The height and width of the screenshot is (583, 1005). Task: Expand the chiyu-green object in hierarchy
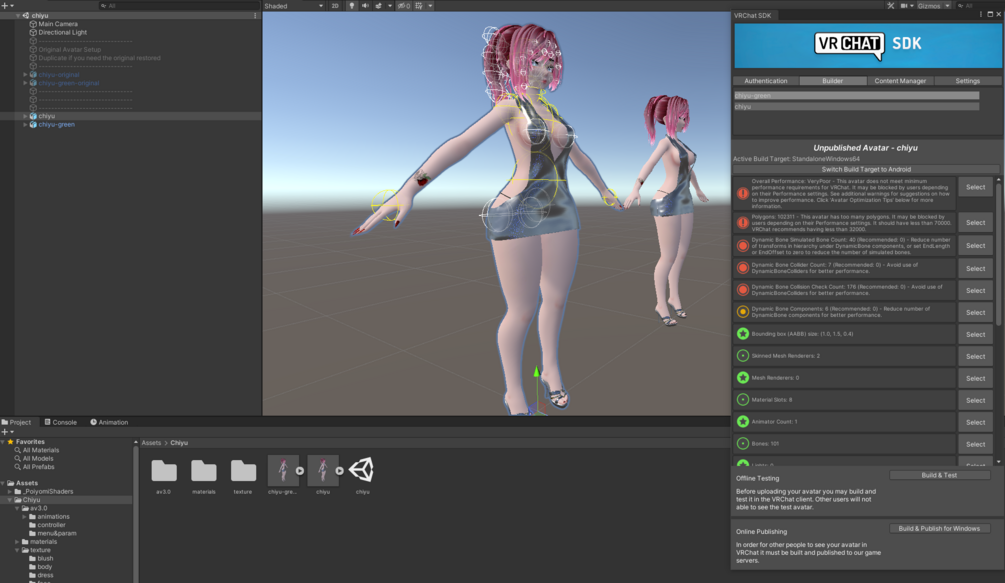click(25, 125)
